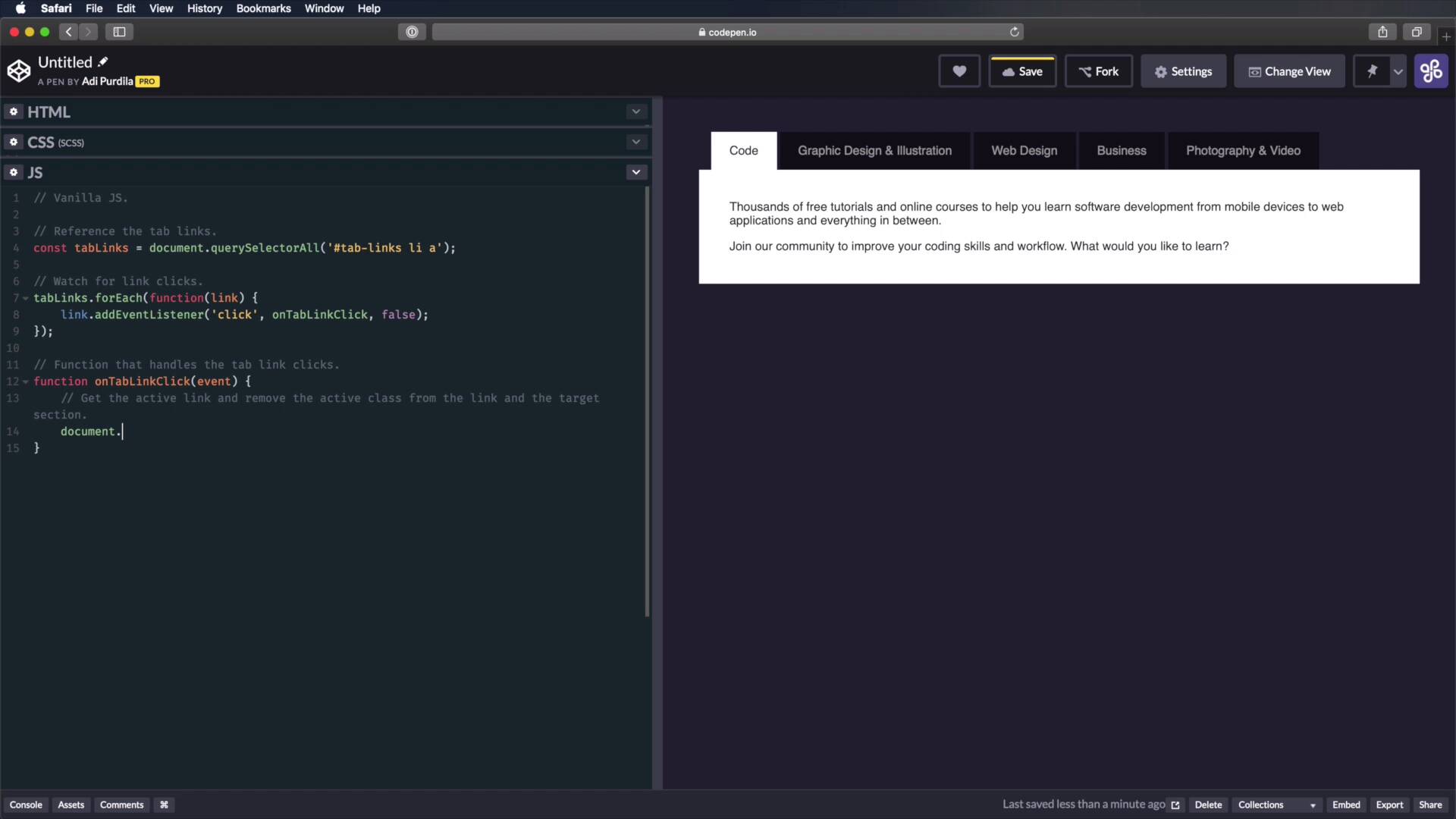Click the Safari address bar

726,32
